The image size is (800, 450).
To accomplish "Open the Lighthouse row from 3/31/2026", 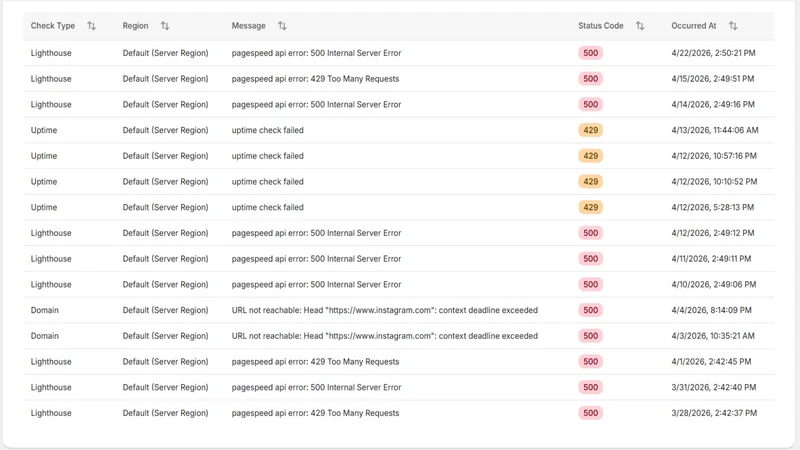I will (x=398, y=387).
